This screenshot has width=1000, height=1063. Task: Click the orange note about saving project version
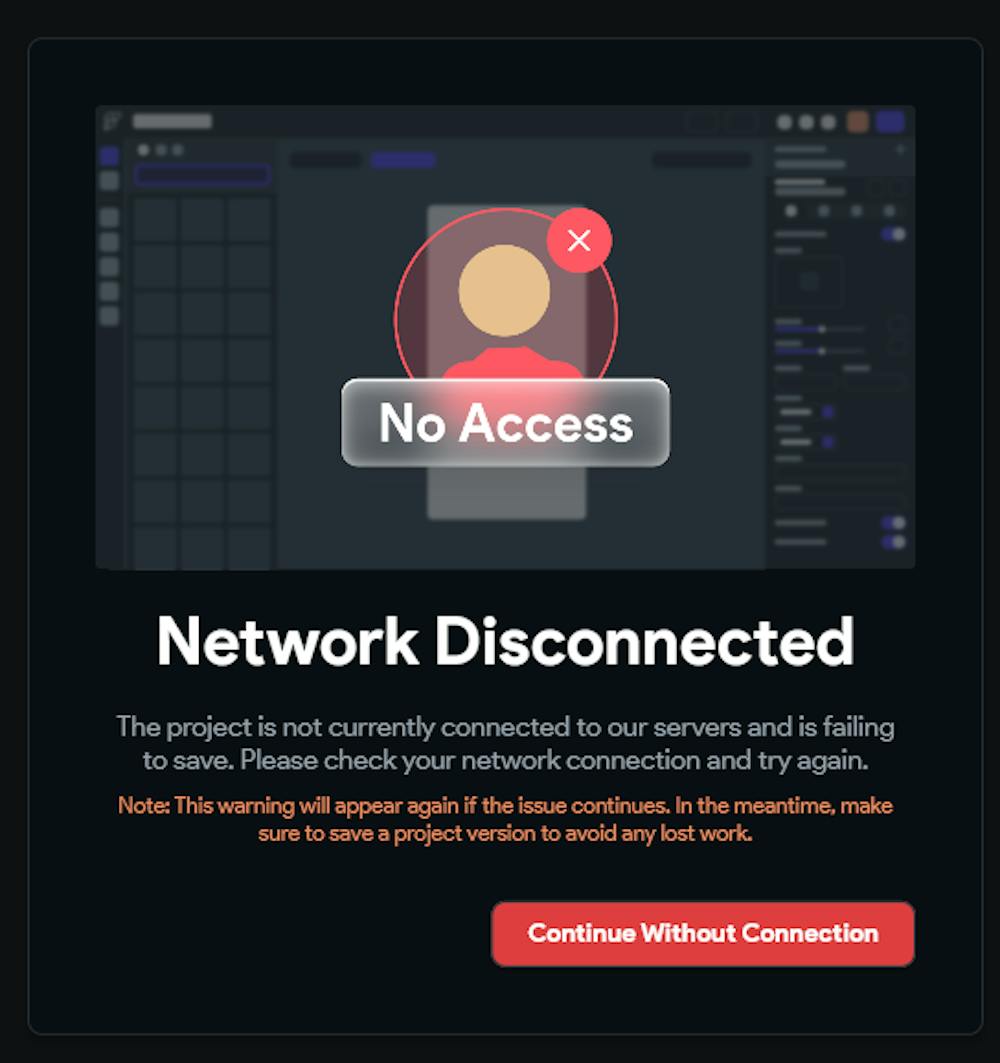[x=506, y=819]
